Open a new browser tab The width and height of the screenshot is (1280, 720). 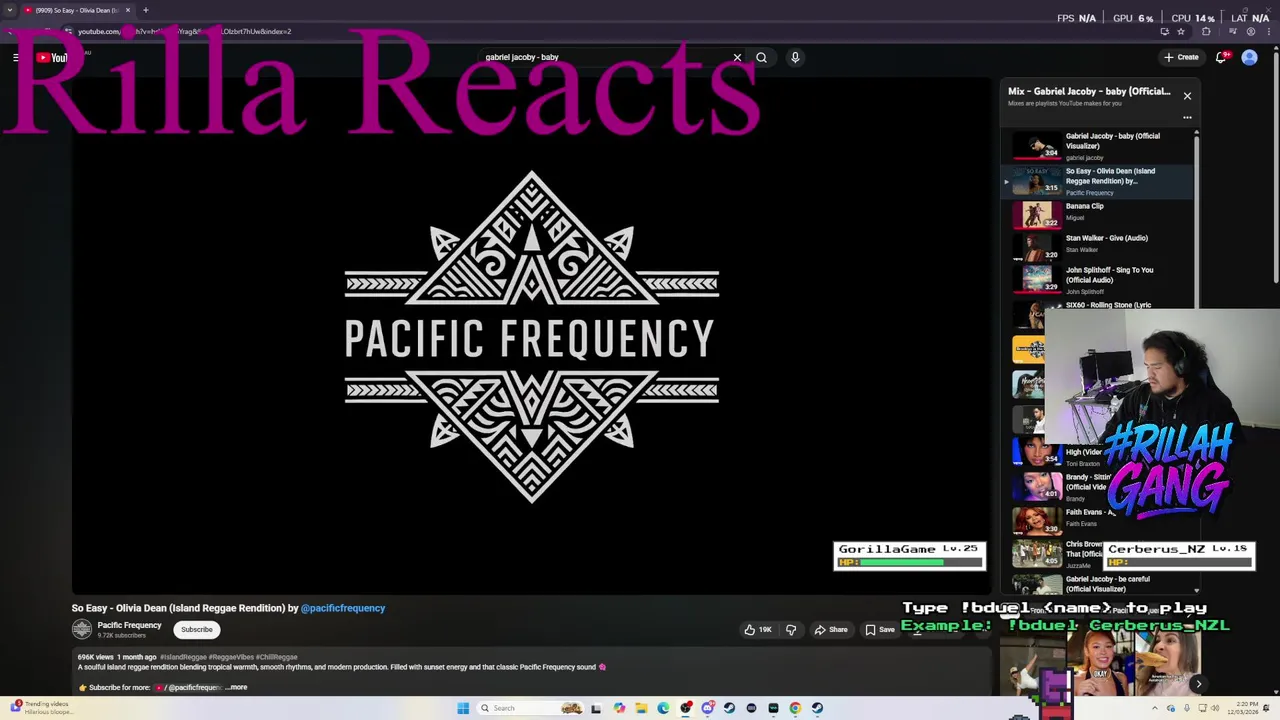145,10
